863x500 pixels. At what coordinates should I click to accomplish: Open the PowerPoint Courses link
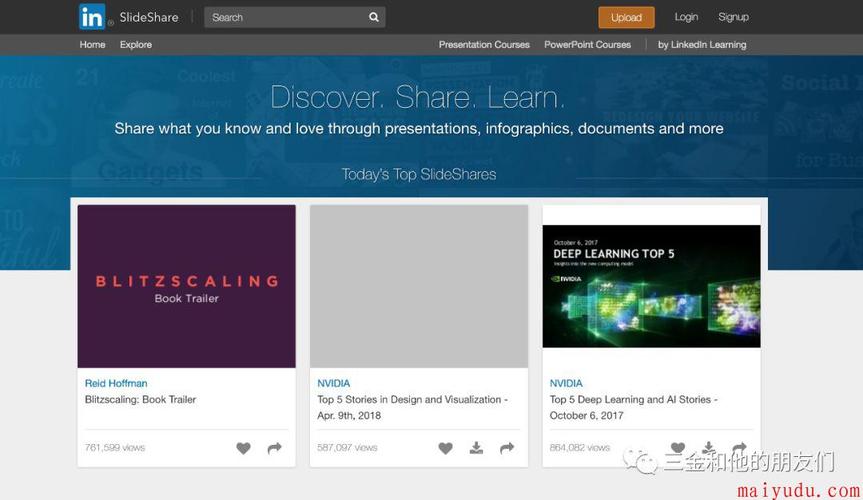tap(587, 45)
